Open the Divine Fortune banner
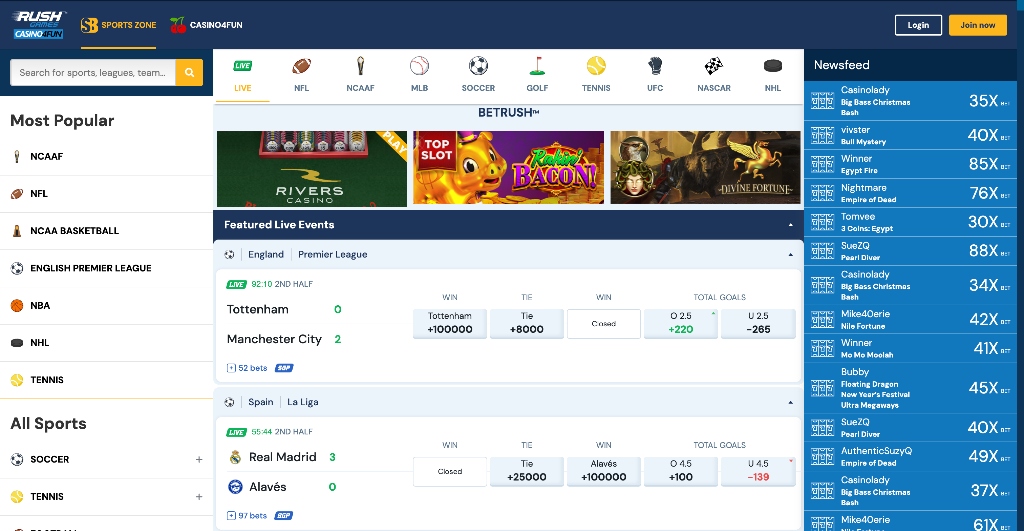This screenshot has height=531, width=1024. click(x=705, y=167)
